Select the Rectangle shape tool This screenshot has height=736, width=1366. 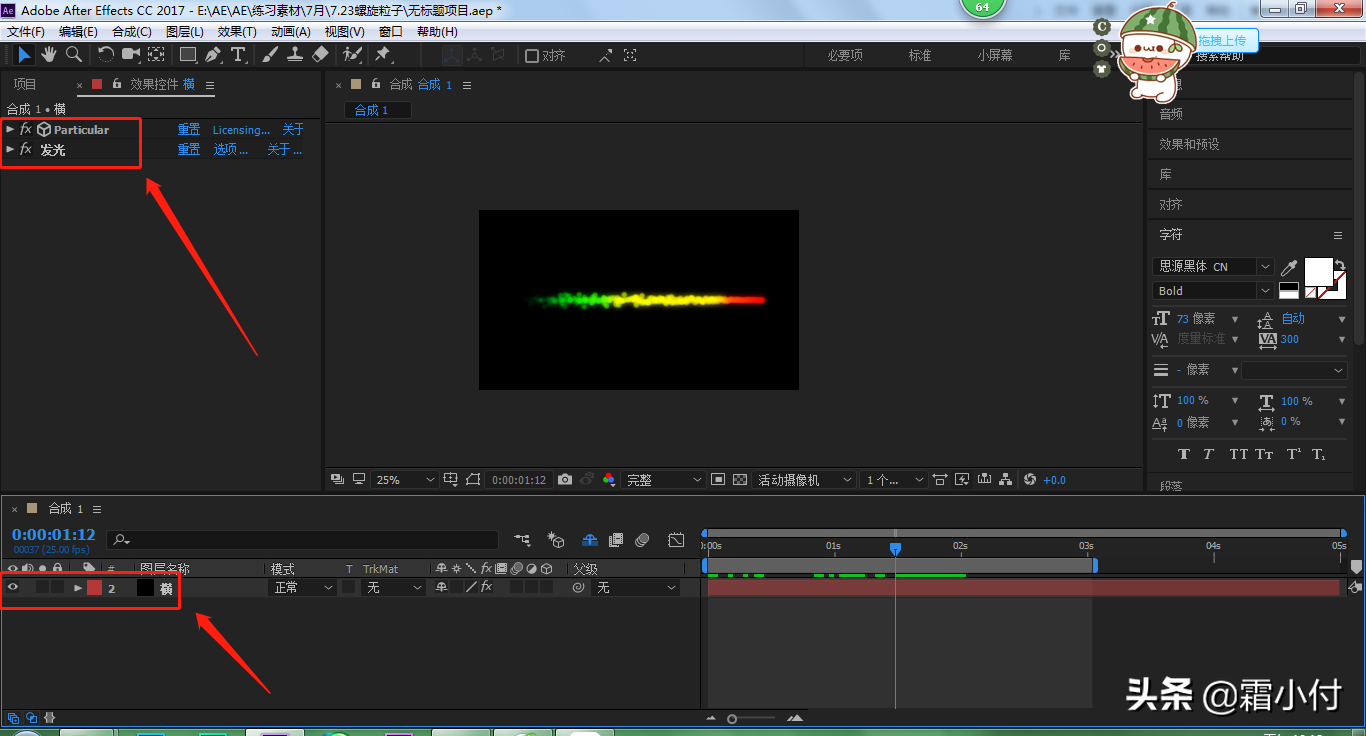[188, 54]
